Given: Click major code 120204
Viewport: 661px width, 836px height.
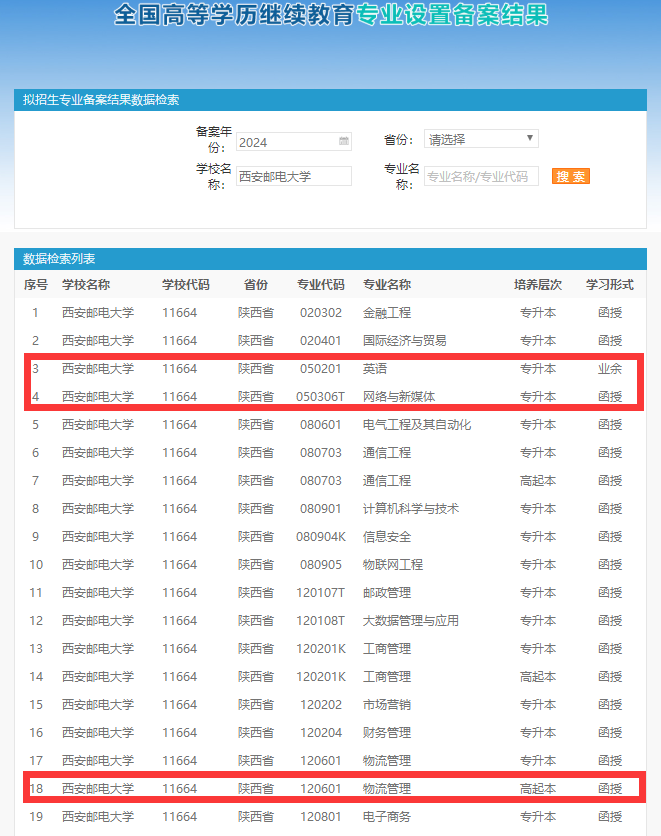Looking at the screenshot, I should click(321, 733).
